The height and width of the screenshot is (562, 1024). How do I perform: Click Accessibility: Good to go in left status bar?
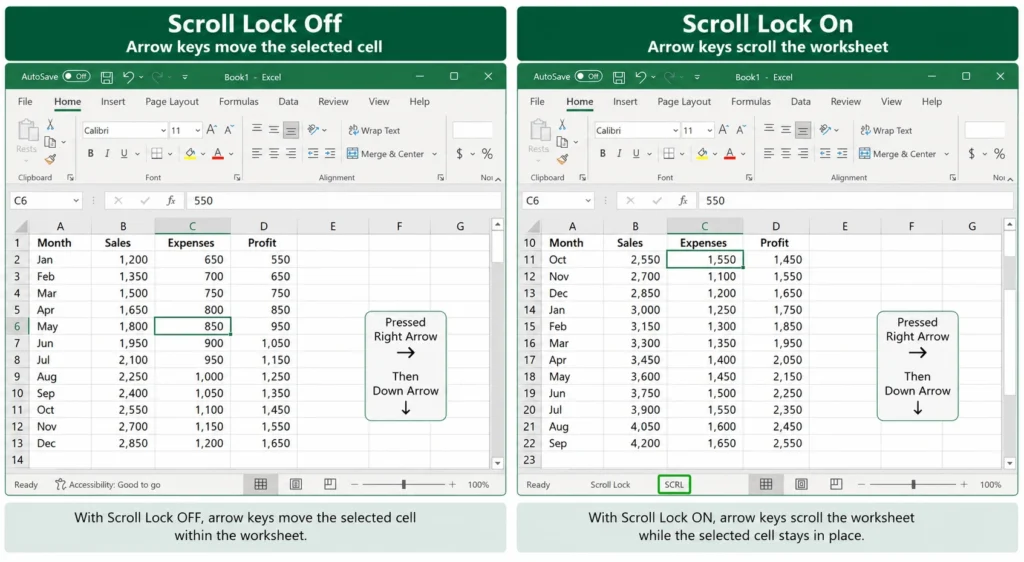click(x=108, y=484)
